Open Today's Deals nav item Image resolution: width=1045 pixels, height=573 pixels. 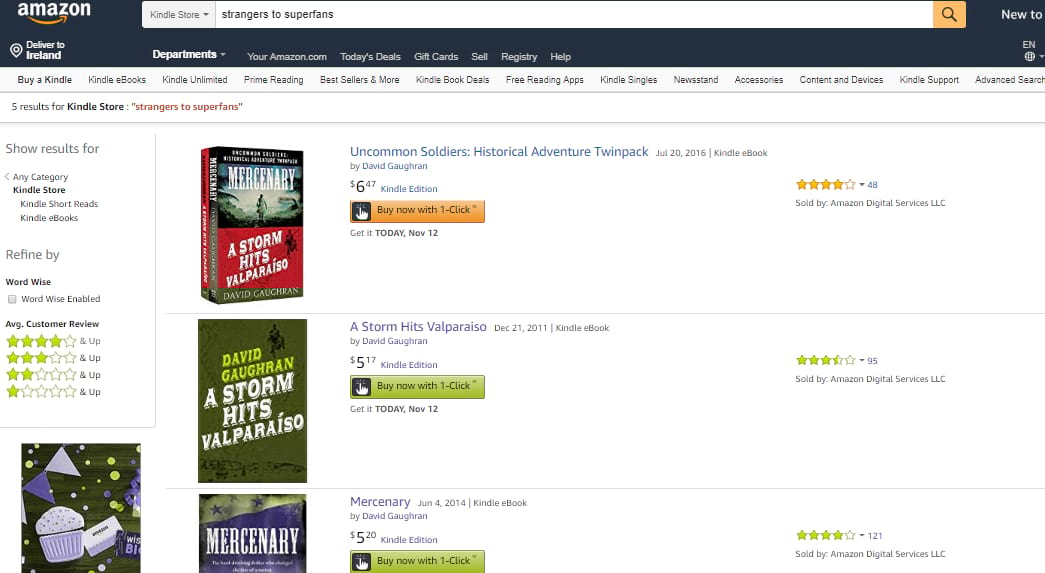coord(370,57)
